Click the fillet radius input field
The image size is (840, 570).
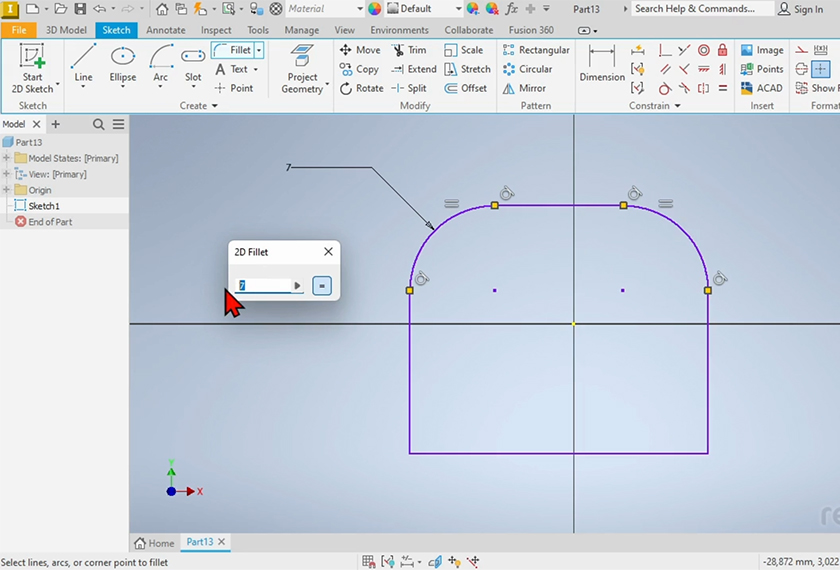coord(263,286)
